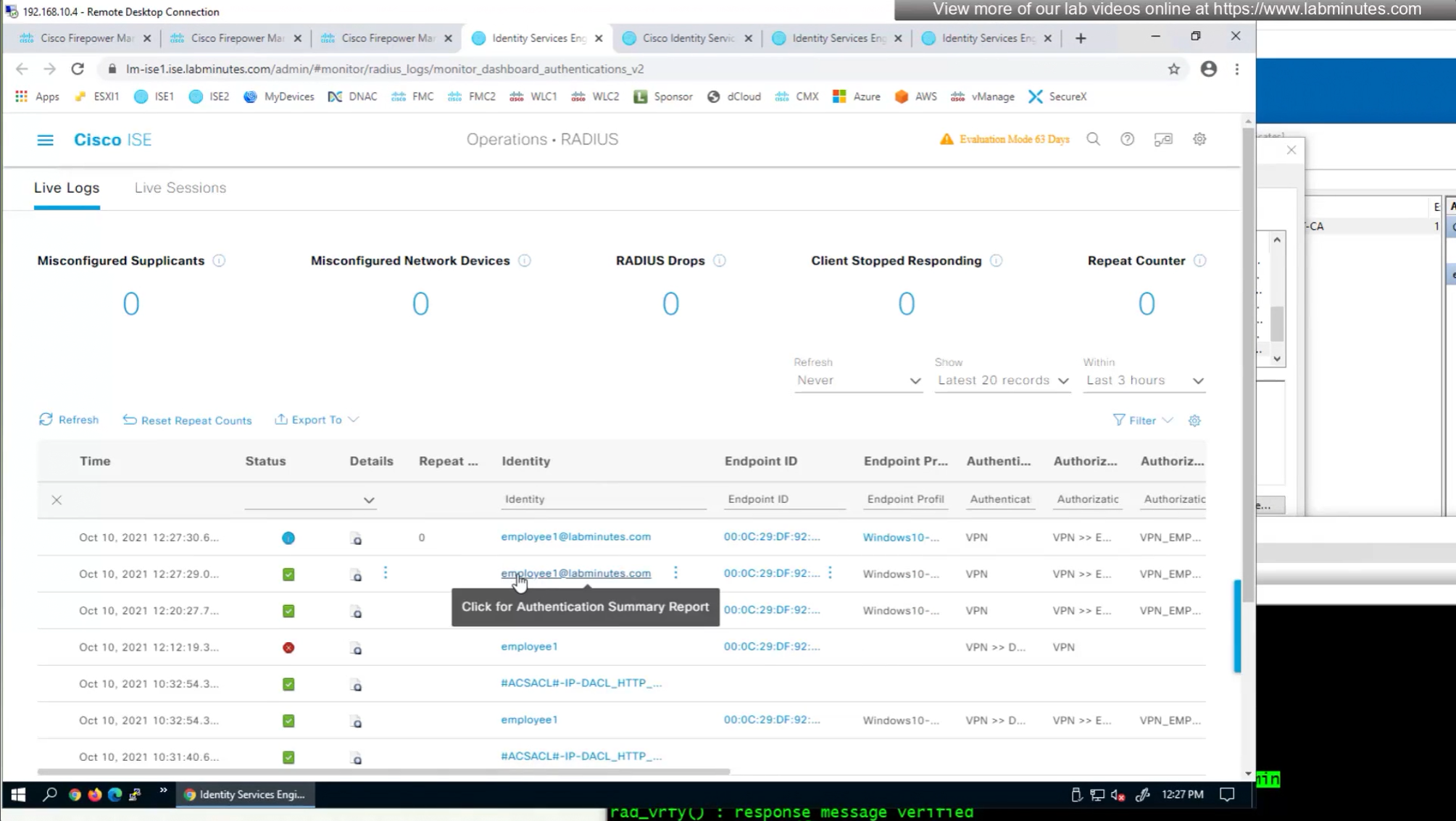Expand the Refresh Never dropdown
1456x821 pixels.
click(857, 380)
